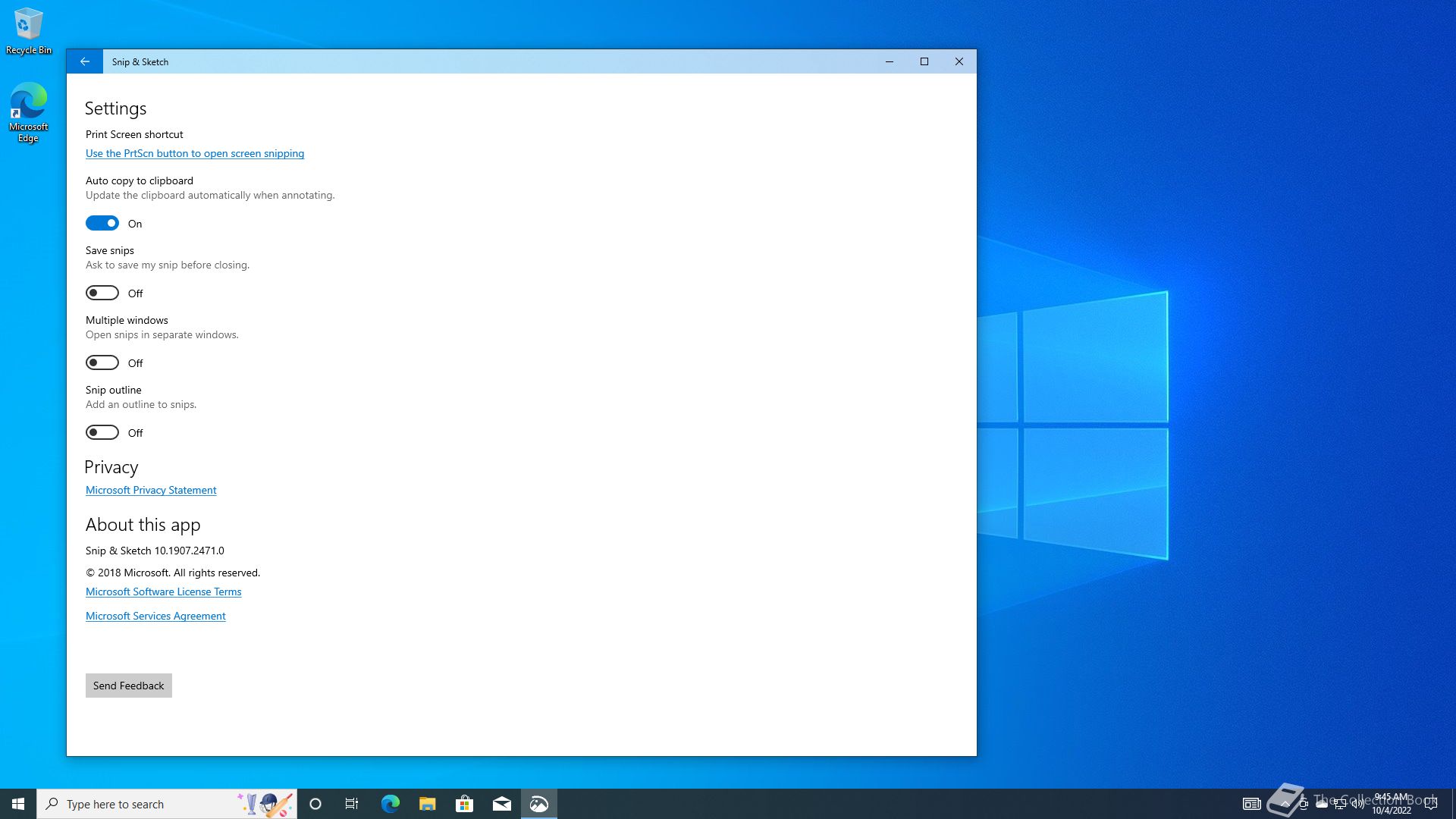Open the Mail app from the taskbar
This screenshot has height=819, width=1456.
[x=501, y=804]
